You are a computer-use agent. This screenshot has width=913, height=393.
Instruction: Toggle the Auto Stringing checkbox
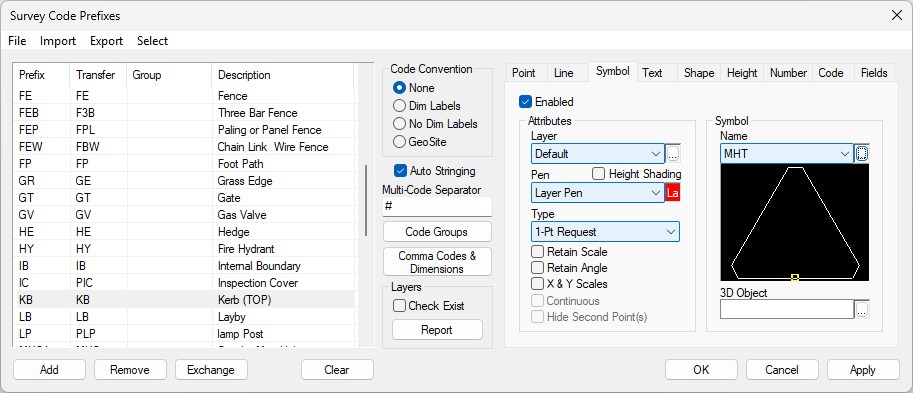click(x=400, y=171)
